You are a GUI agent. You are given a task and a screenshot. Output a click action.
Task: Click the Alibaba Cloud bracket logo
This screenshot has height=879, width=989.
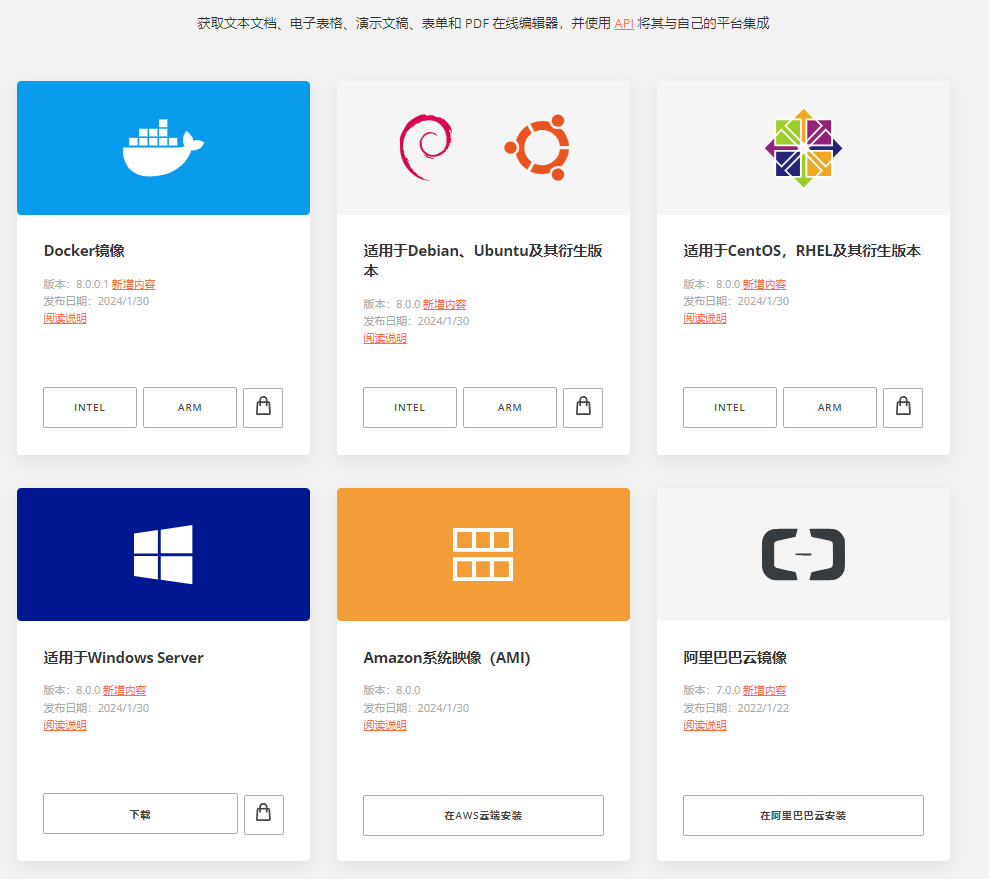coord(803,554)
